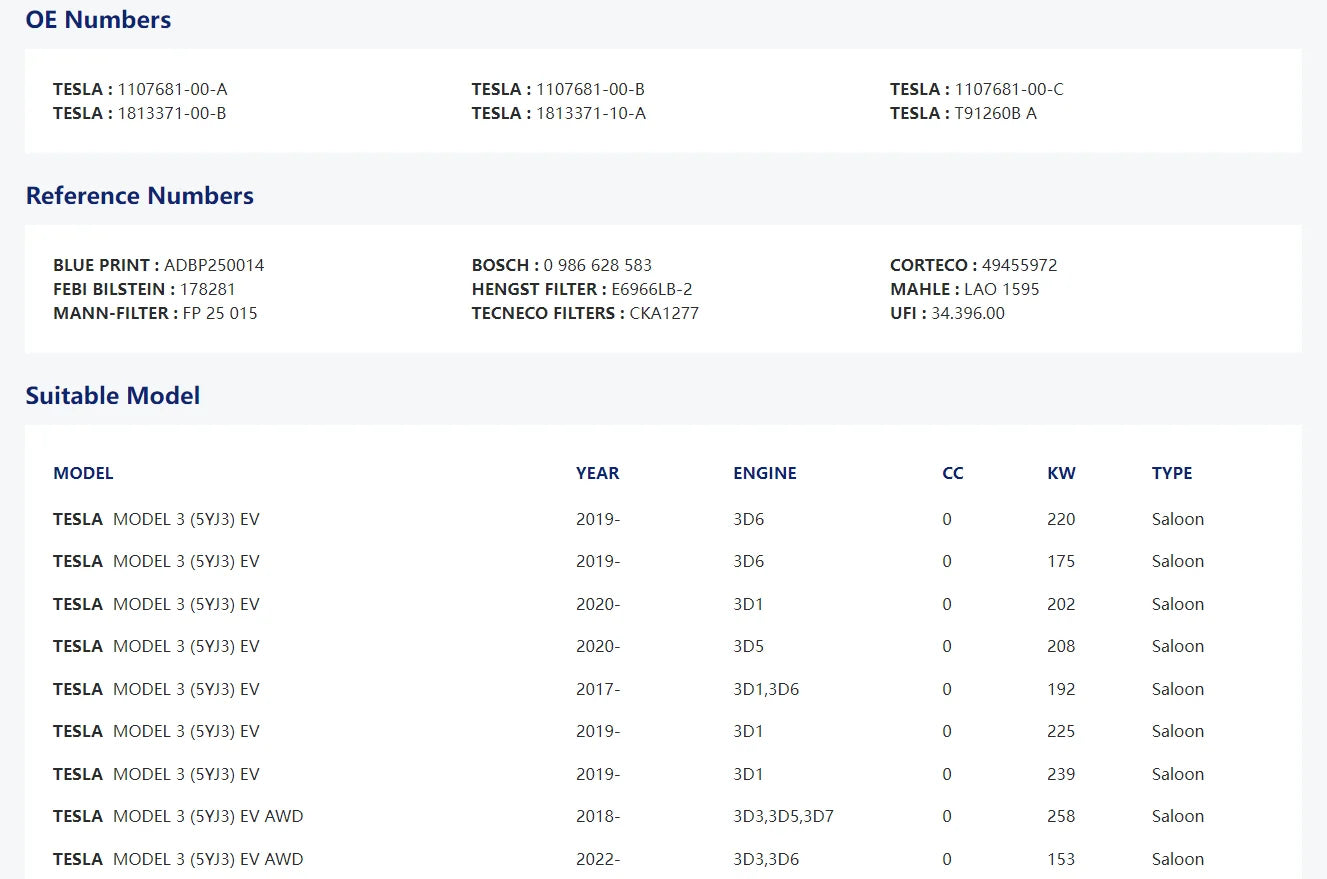Image resolution: width=1327 pixels, height=879 pixels.
Task: Click Saloon in the 220 KW row
Action: click(1178, 519)
